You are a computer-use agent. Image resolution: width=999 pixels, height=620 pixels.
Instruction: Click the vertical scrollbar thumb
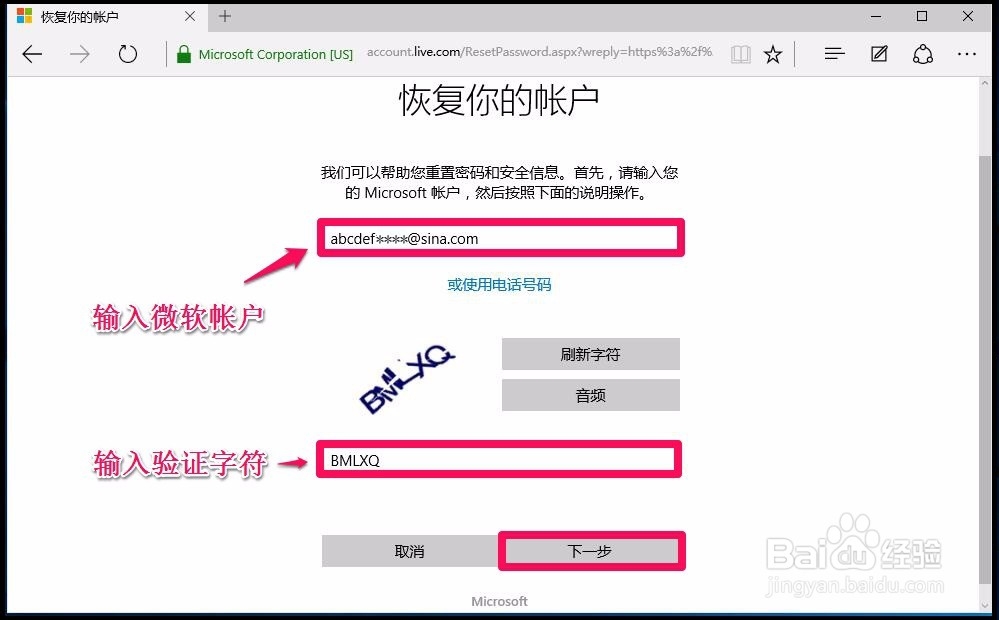point(985,368)
